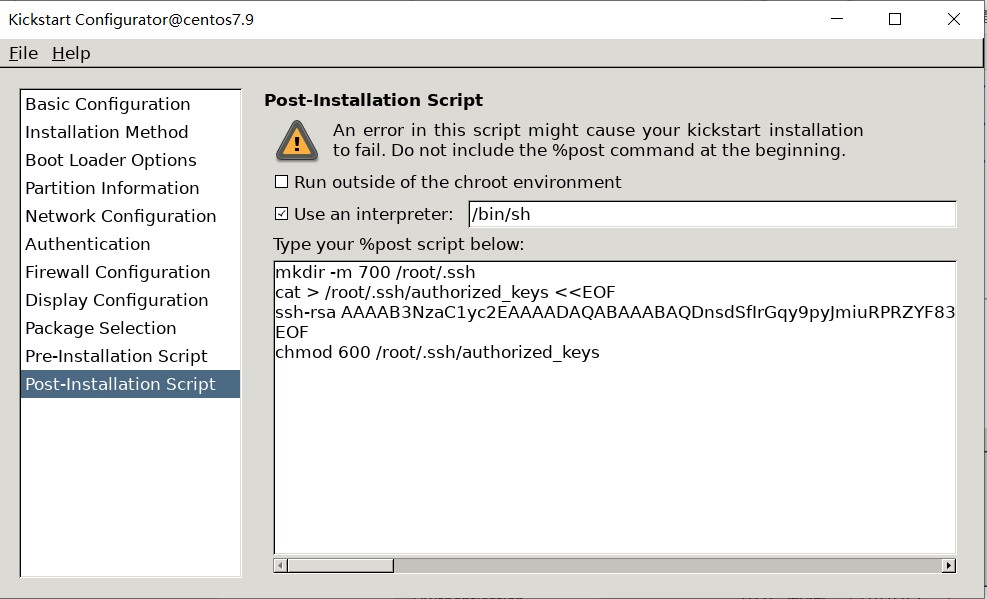Click the interpreter path input field
Viewport: 987px width, 599px height.
pyautogui.click(x=712, y=214)
